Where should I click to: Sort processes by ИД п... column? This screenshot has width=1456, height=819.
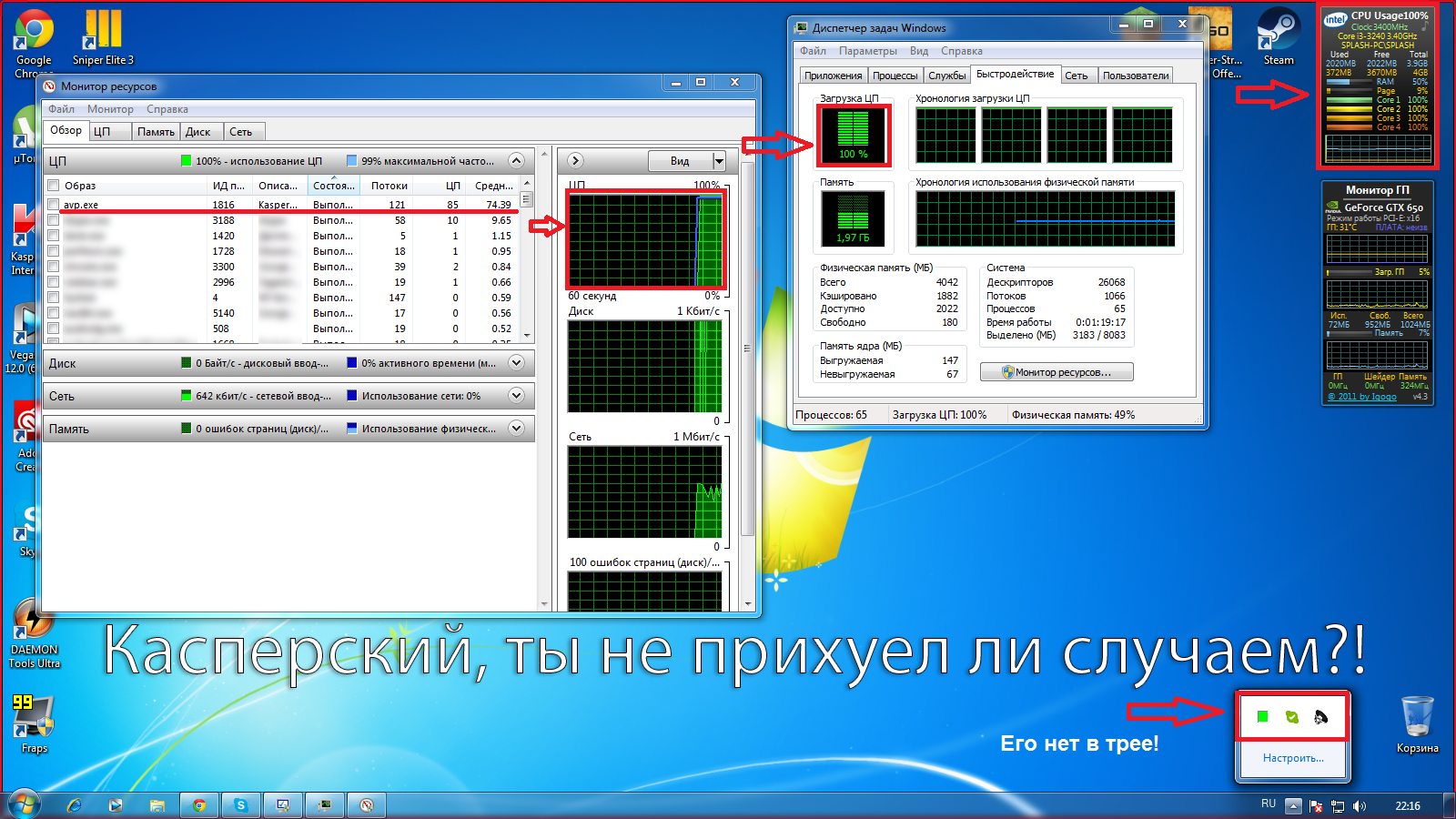pos(228,186)
